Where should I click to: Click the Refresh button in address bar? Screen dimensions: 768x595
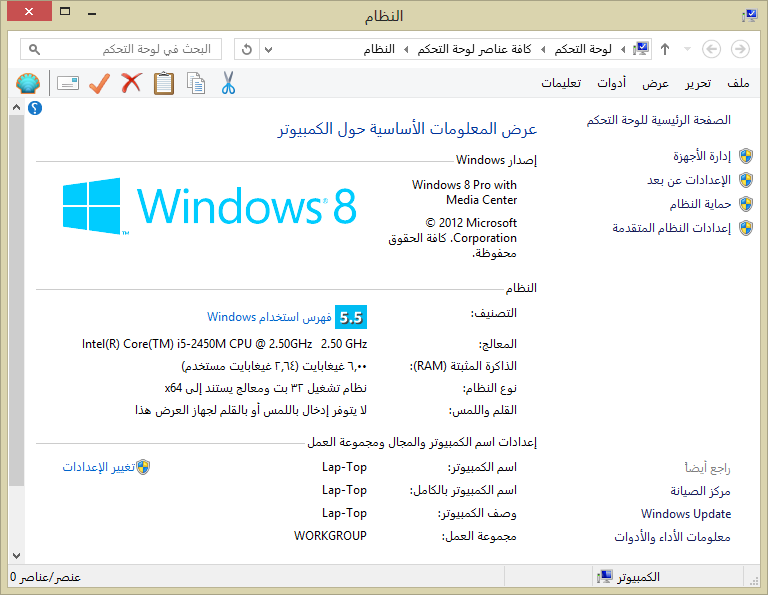[x=247, y=49]
